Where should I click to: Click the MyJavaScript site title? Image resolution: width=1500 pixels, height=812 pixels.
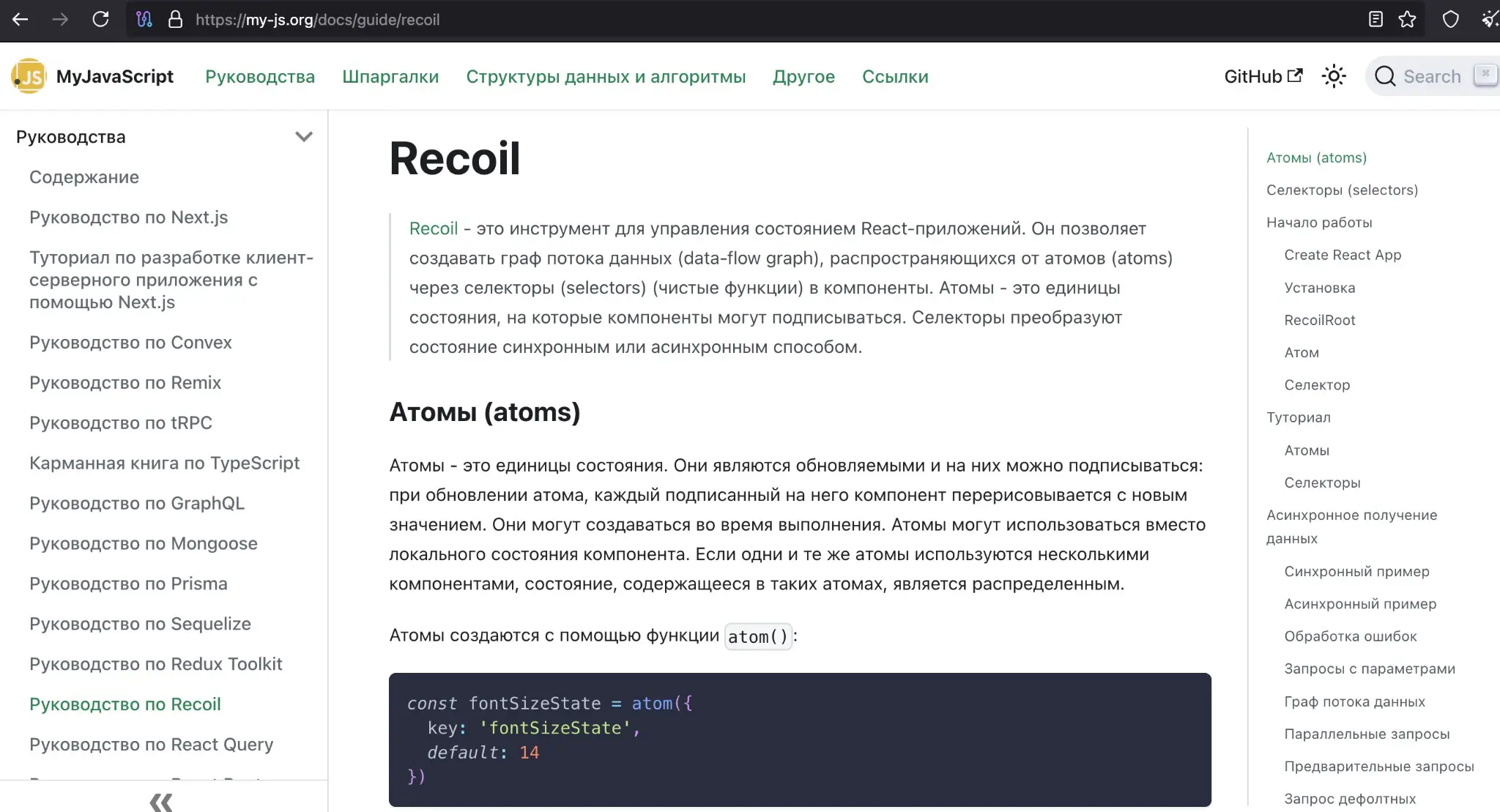click(115, 76)
